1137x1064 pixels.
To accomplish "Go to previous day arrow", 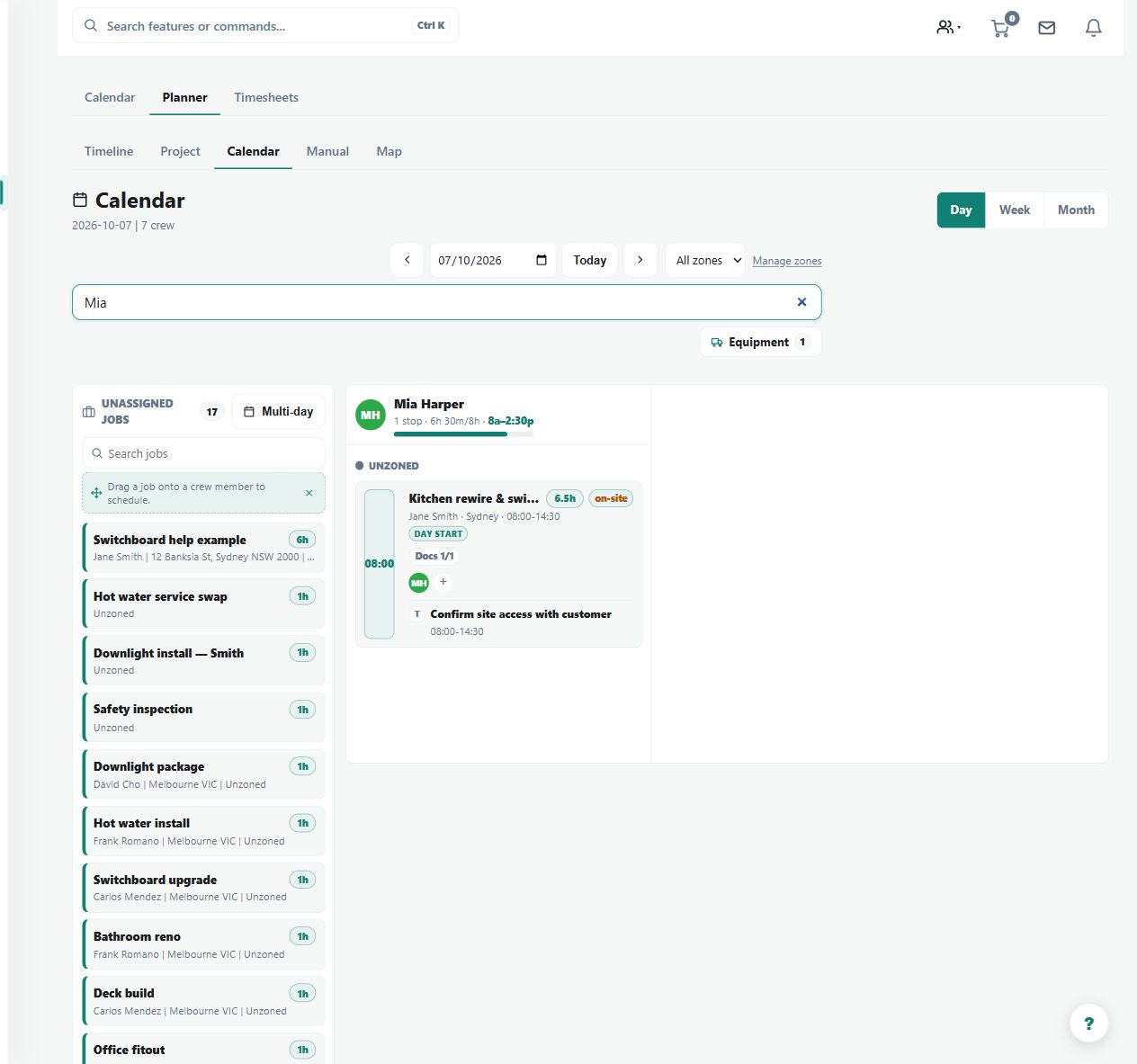I will pos(407,260).
